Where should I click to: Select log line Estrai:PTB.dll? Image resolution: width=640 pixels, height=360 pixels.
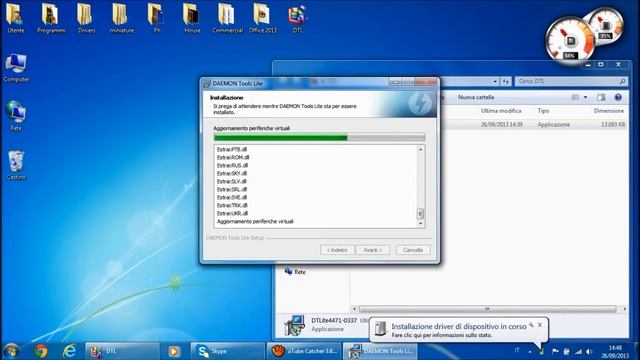(232, 149)
